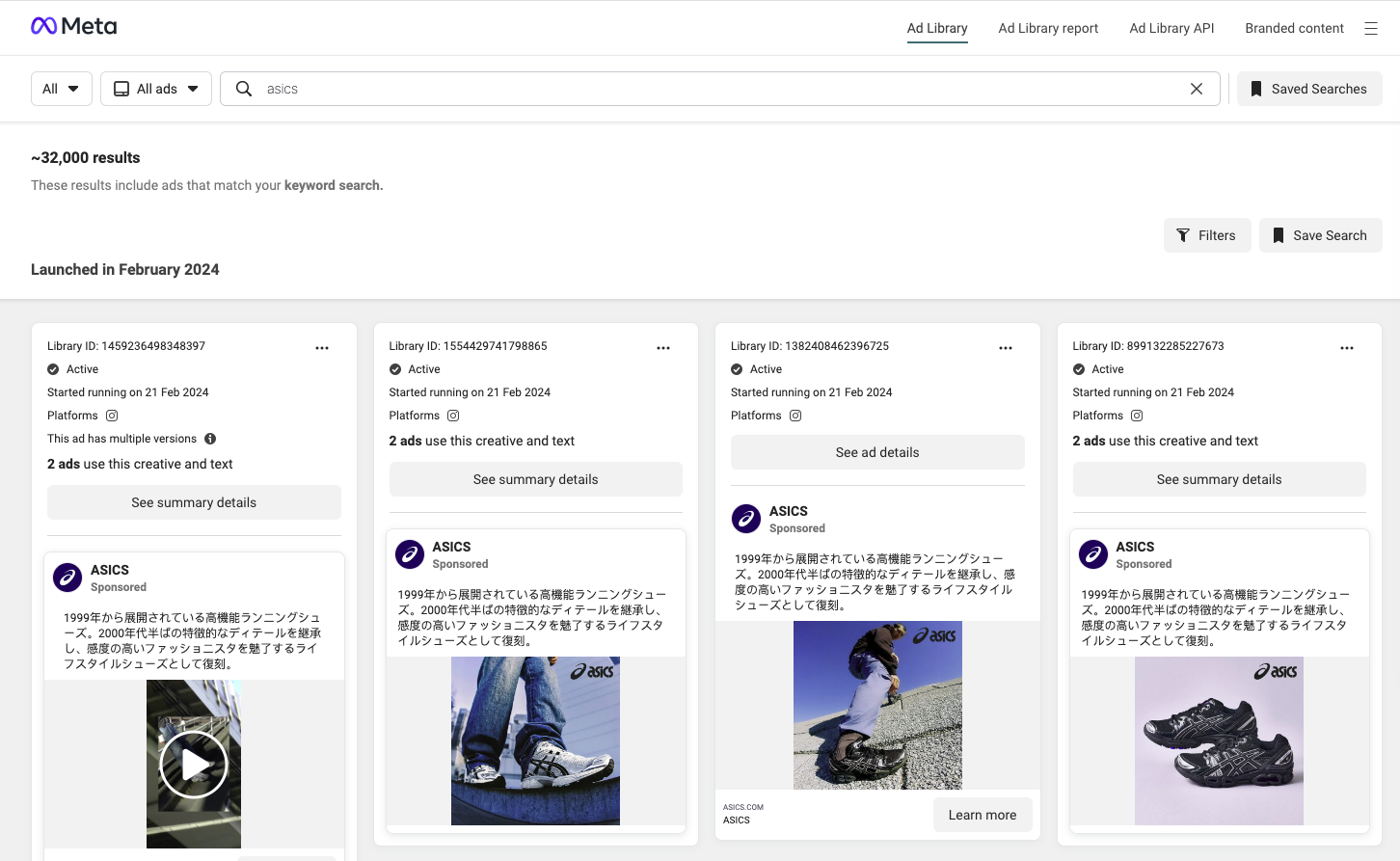Click Instagram platform icon on ad 1554429741798865
Viewport: 1400px width, 861px height.
453,416
